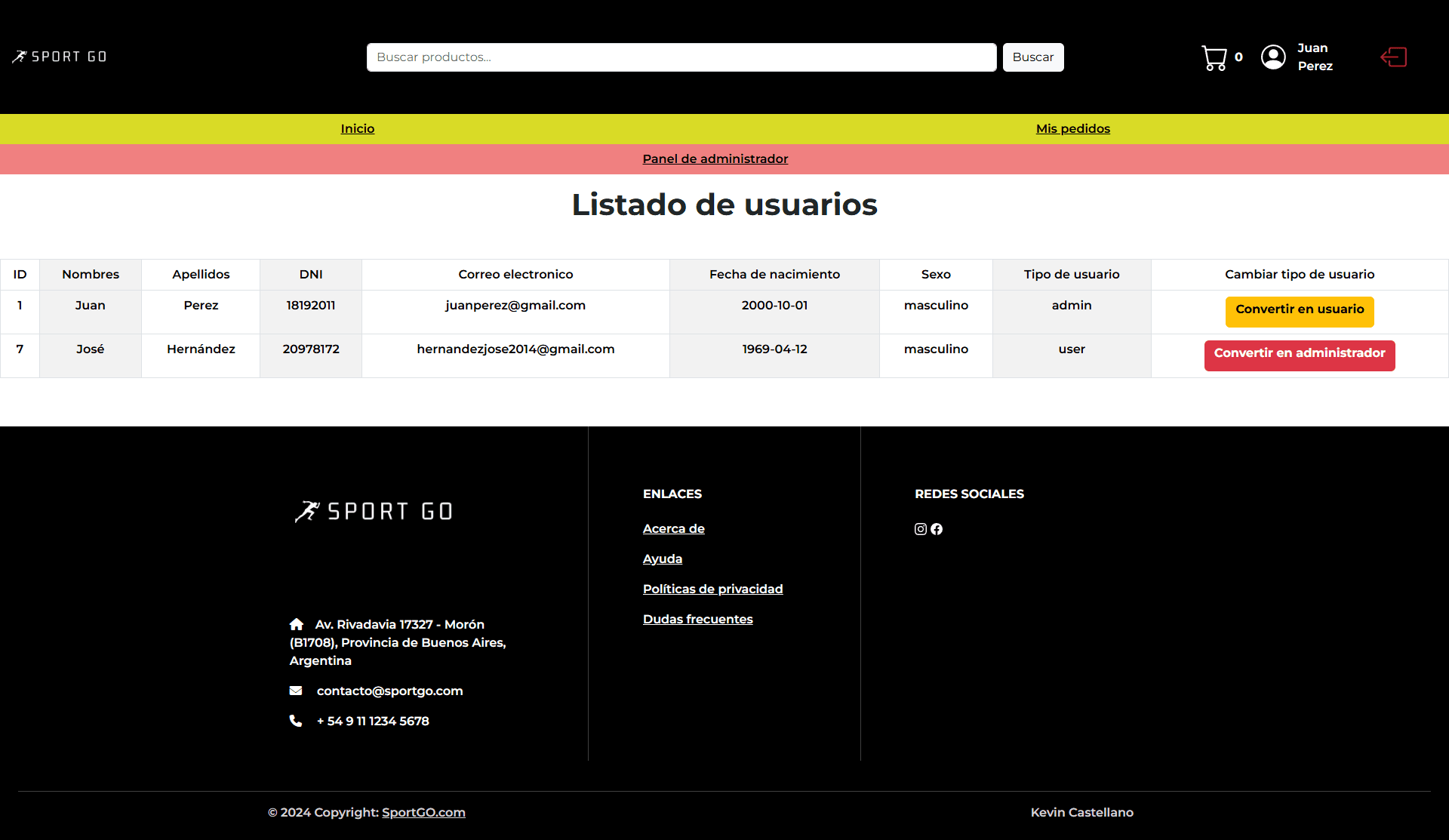Open Políticas de privacidad
Image resolution: width=1449 pixels, height=840 pixels.
[712, 589]
